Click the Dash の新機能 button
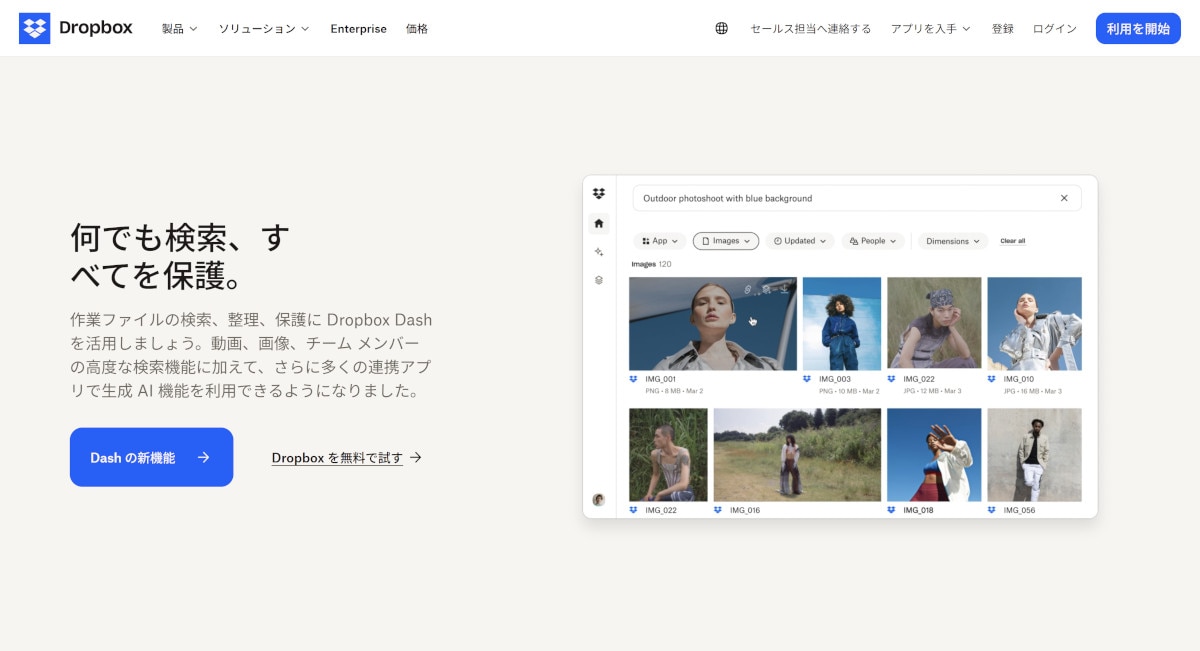Screen dimensions: 1200x651 click(151, 457)
